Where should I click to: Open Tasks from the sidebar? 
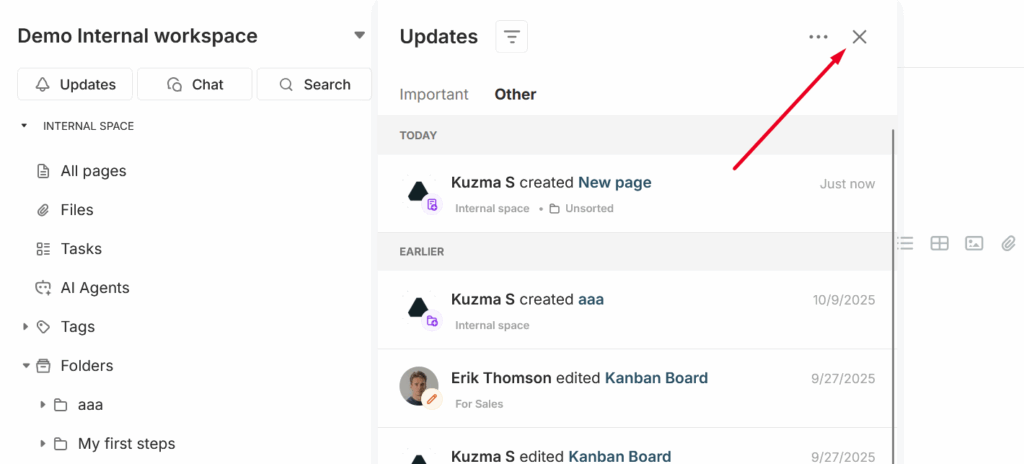[x=80, y=249]
